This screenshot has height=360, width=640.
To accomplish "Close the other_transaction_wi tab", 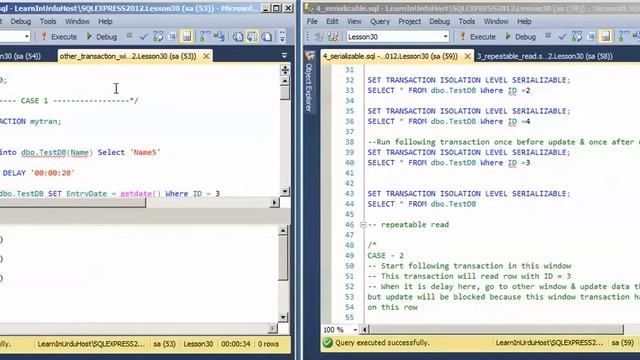I will [206, 56].
